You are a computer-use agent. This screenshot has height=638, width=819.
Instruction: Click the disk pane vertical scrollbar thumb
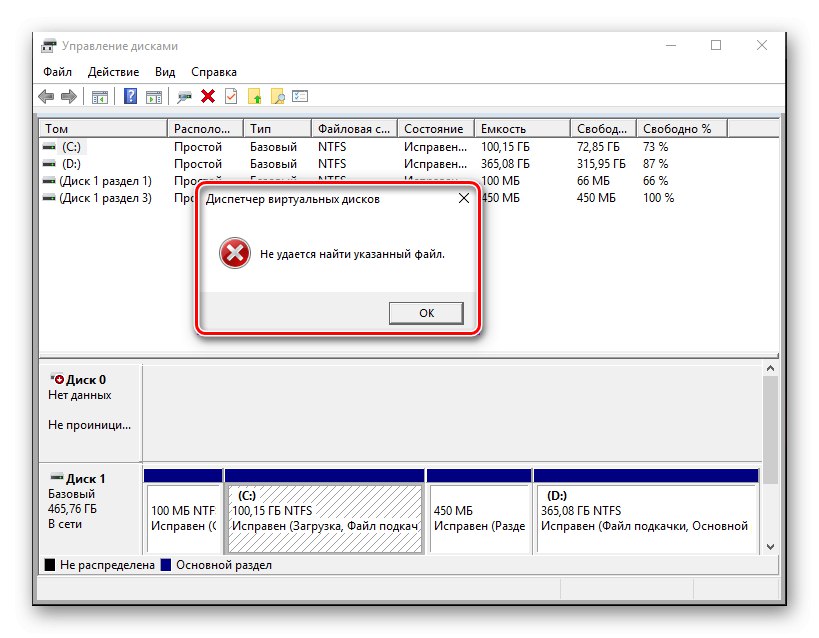point(770,430)
